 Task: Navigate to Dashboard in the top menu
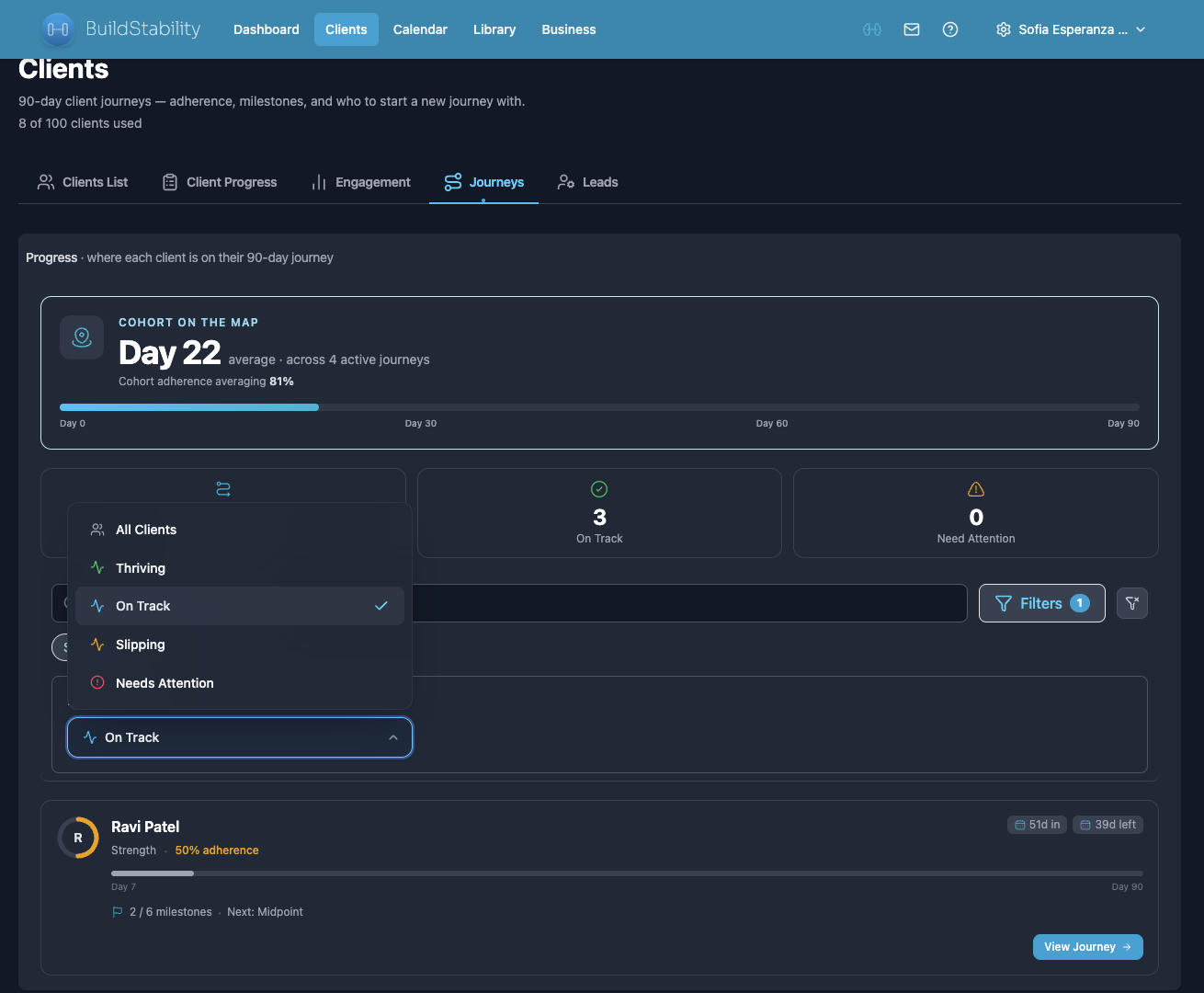tap(266, 29)
